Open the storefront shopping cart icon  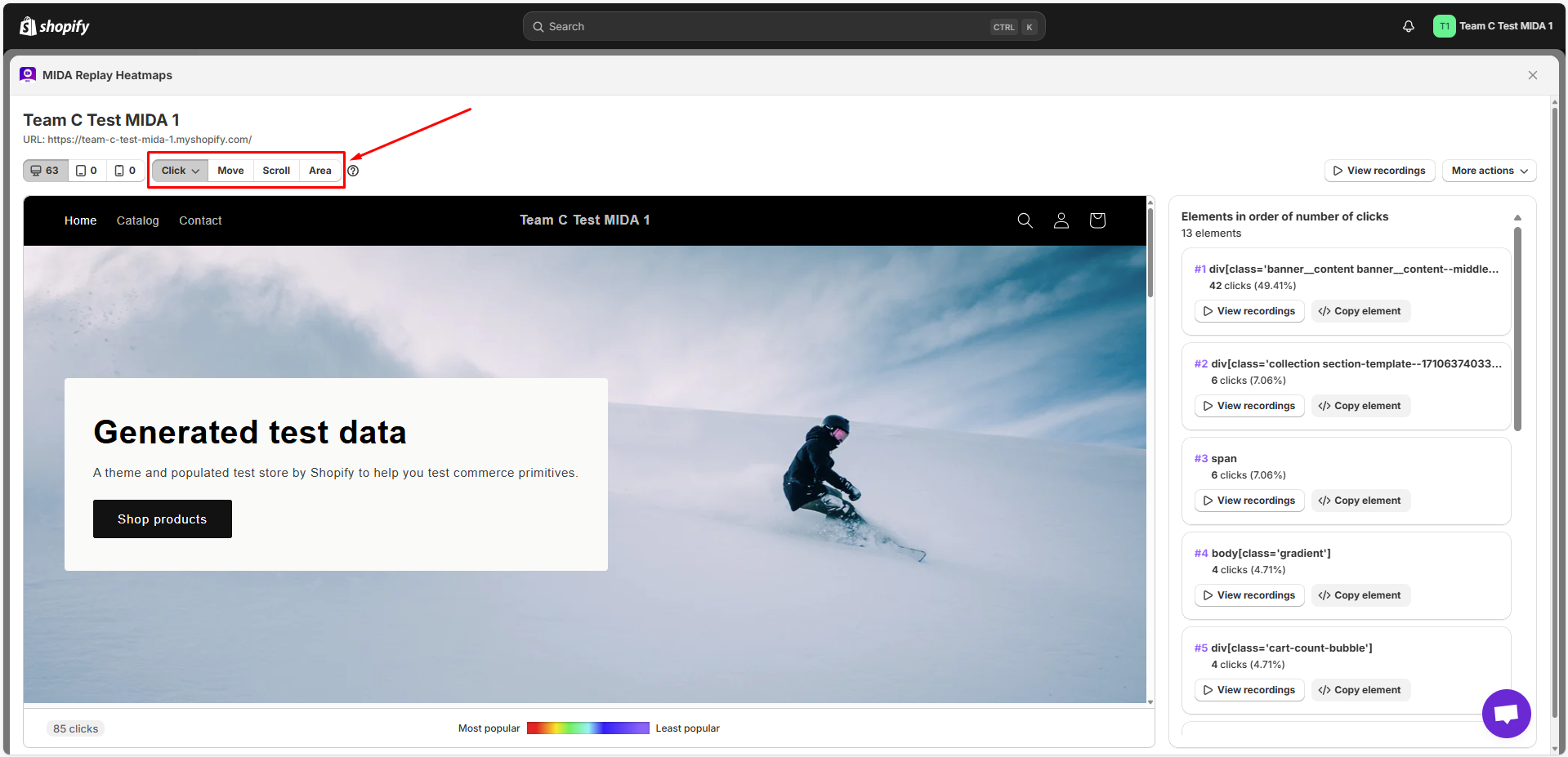1097,220
